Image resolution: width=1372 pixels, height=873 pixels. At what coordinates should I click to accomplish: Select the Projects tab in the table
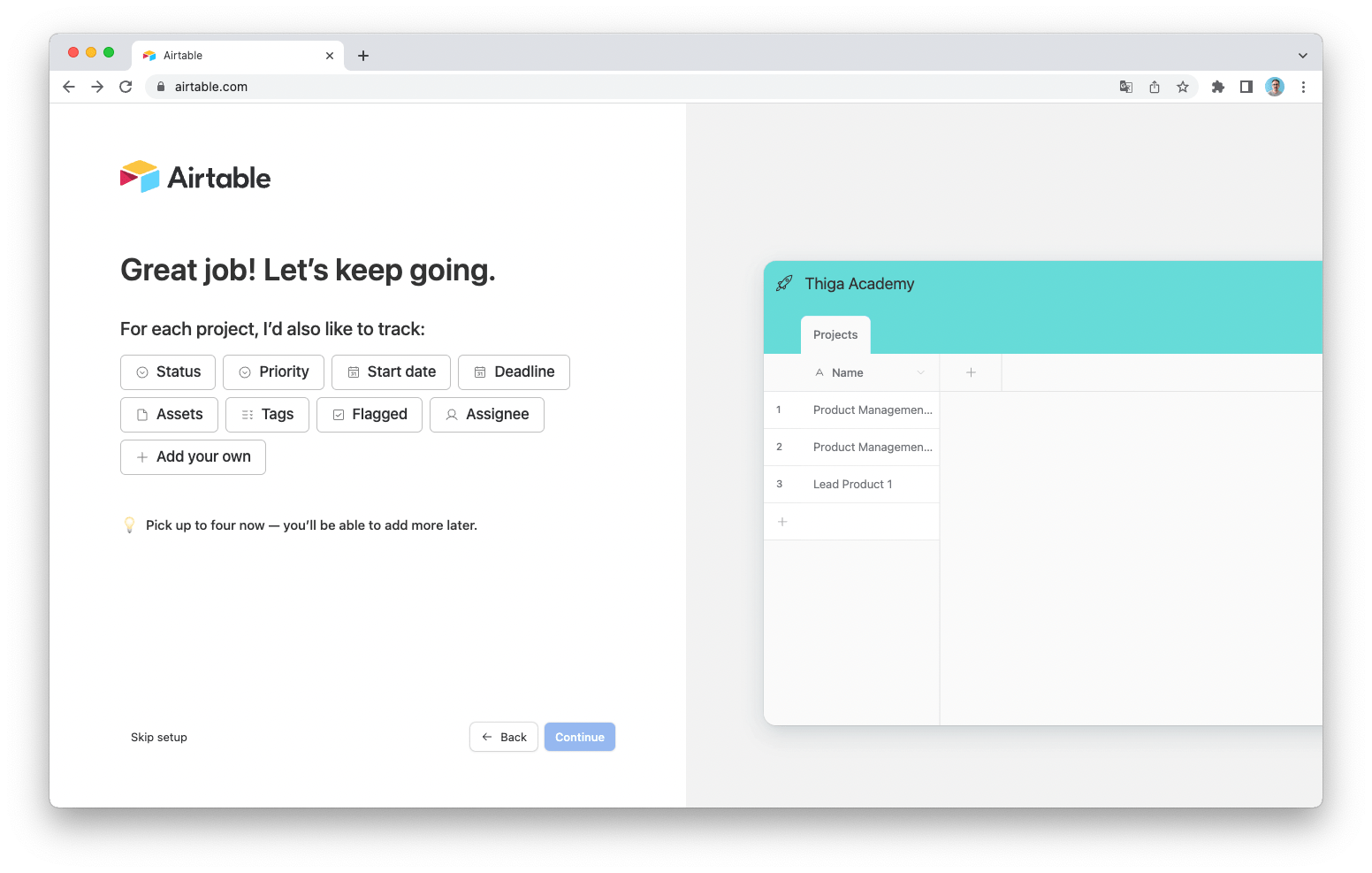click(x=835, y=334)
